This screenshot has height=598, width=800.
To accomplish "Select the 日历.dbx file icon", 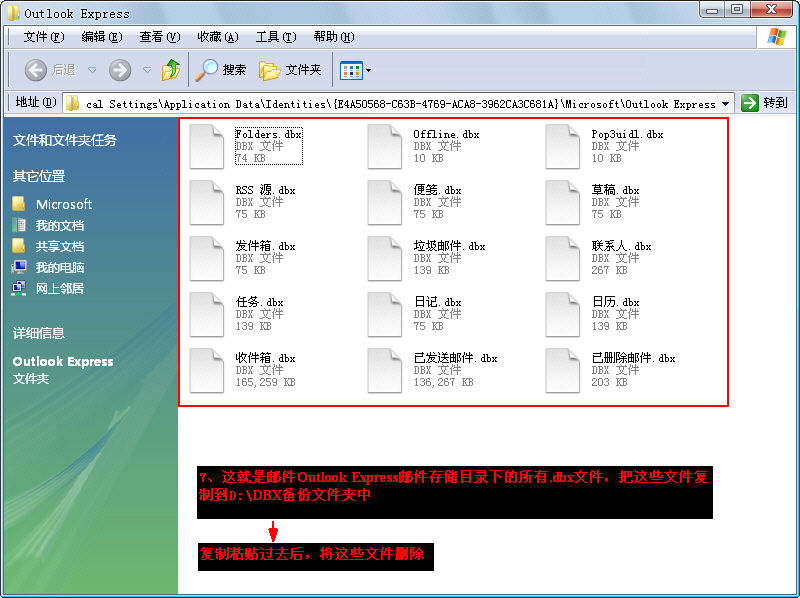I will tap(563, 315).
